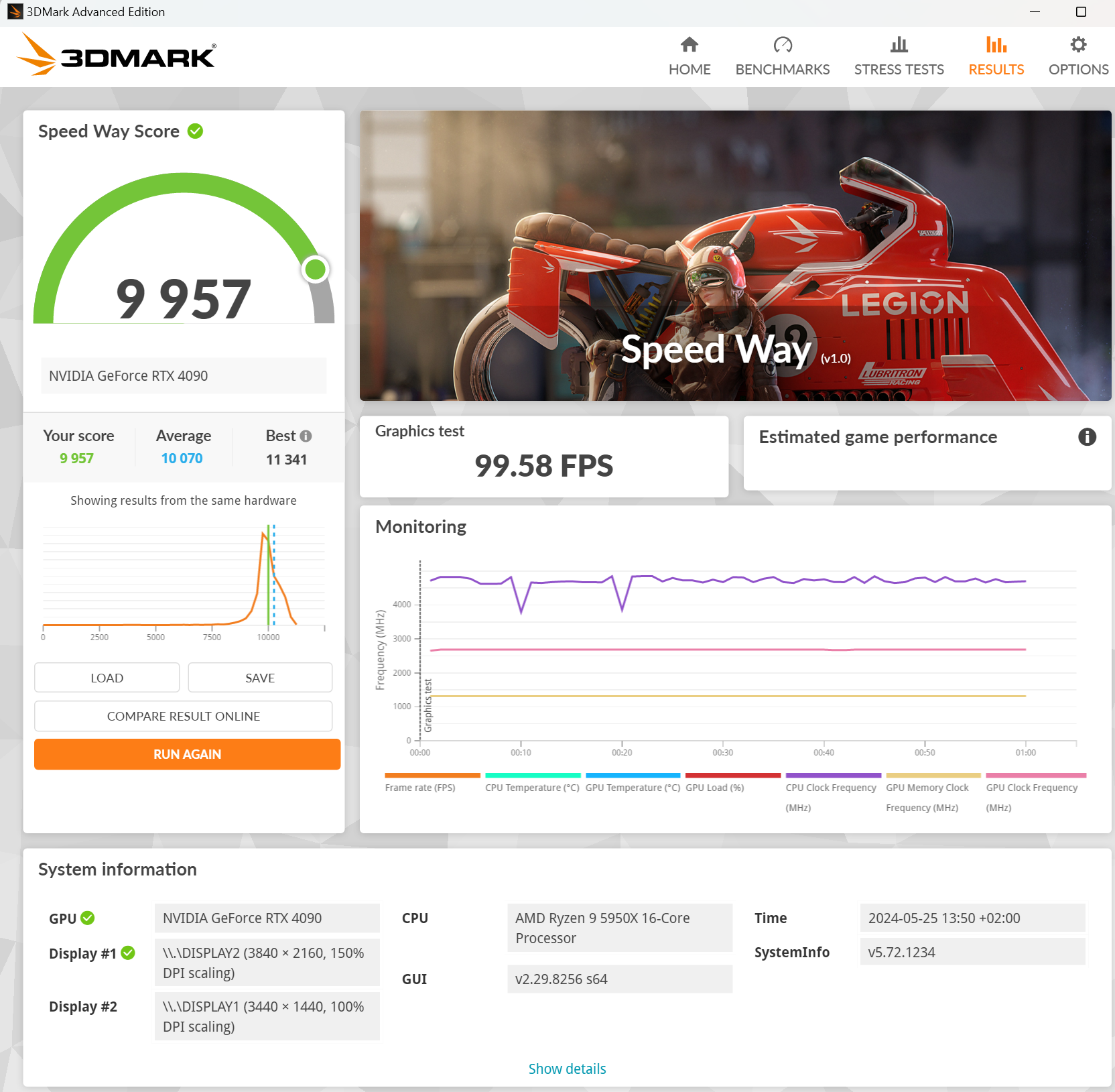Maximize the 3DMark window
1115x1092 pixels.
pyautogui.click(x=1080, y=11)
